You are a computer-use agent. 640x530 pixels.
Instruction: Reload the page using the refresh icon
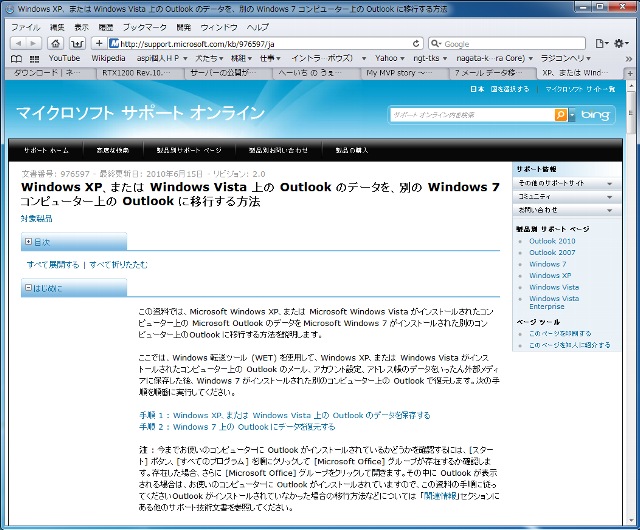[x=416, y=44]
